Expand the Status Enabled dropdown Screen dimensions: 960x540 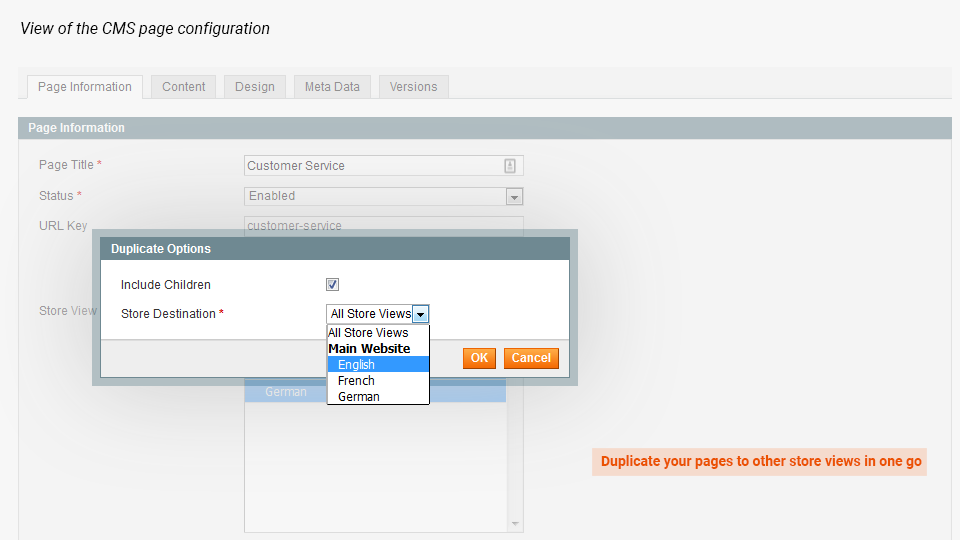click(x=514, y=197)
